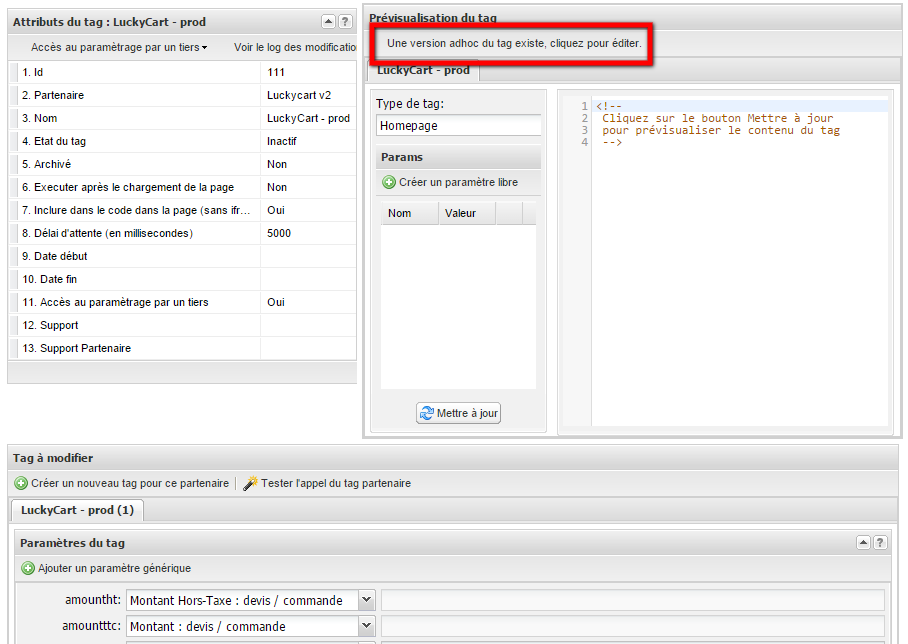Open help for Paramètres du tag panel
This screenshot has width=908, height=644.
880,543
